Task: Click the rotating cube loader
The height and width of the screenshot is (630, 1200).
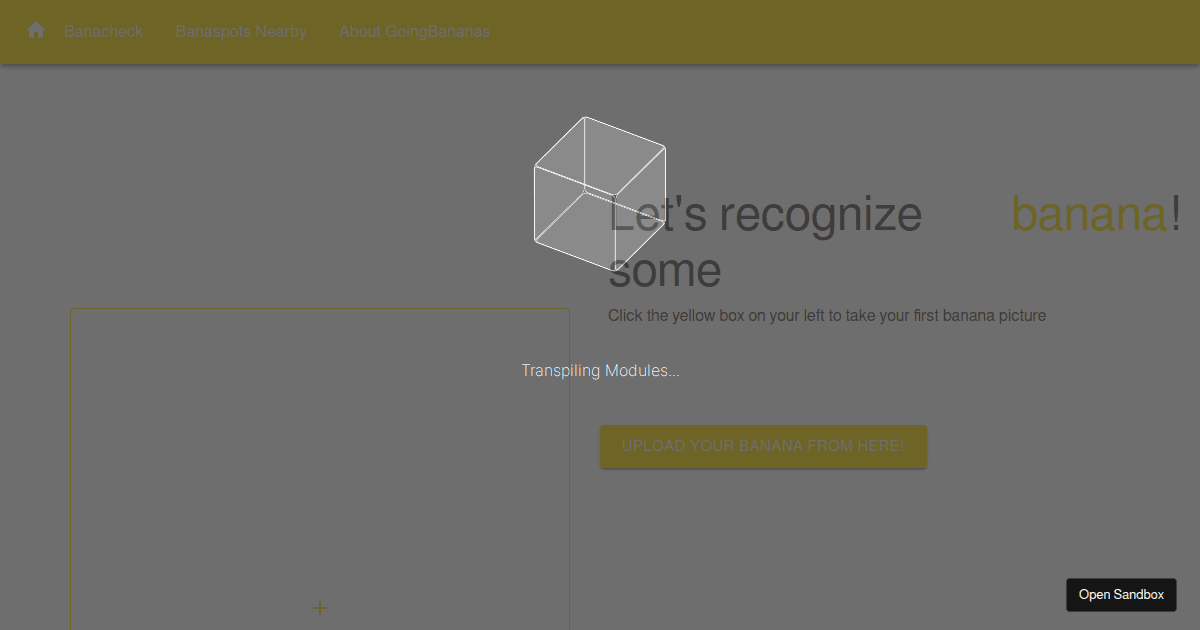Action: pyautogui.click(x=600, y=194)
